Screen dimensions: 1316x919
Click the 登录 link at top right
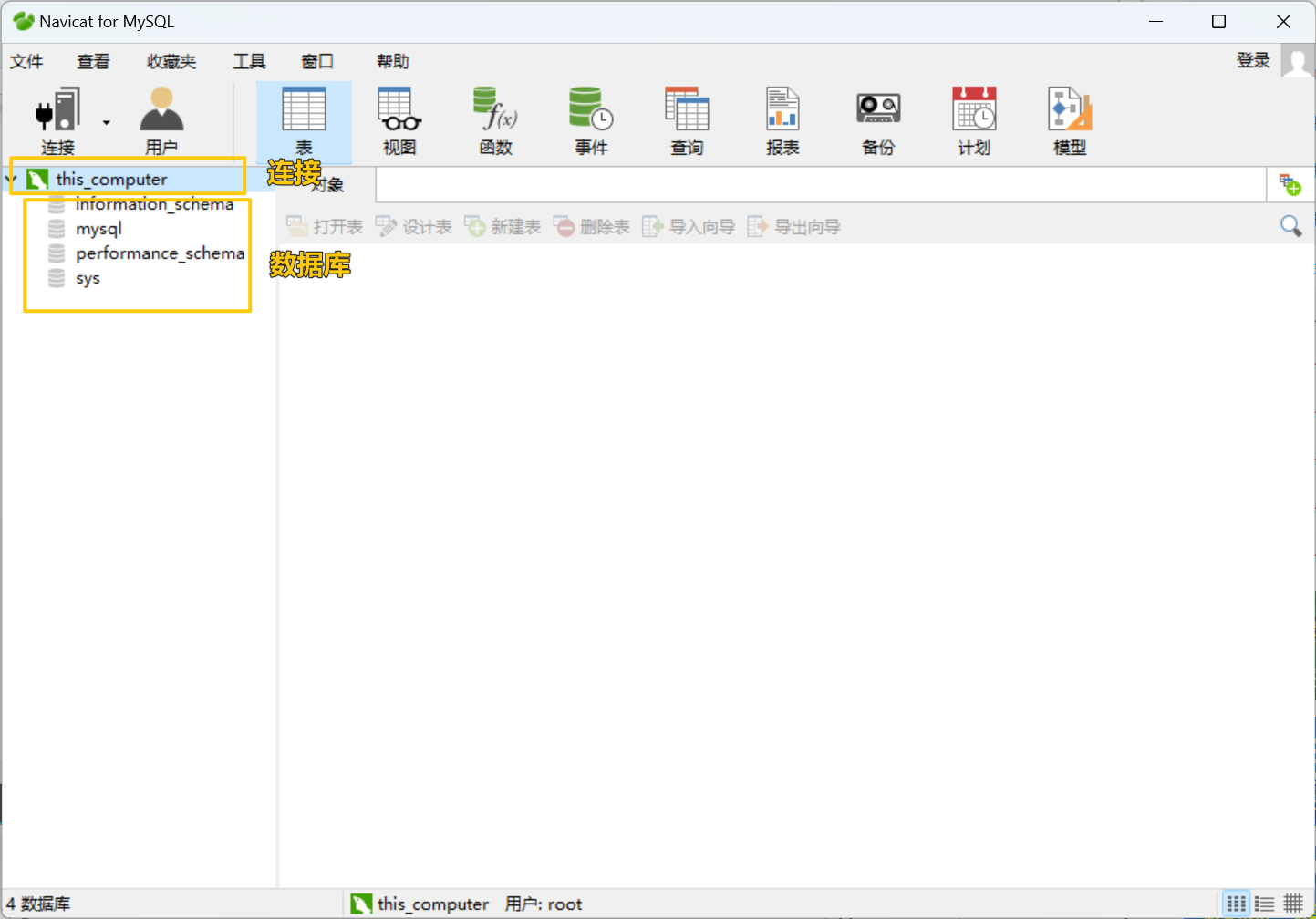tap(1253, 59)
